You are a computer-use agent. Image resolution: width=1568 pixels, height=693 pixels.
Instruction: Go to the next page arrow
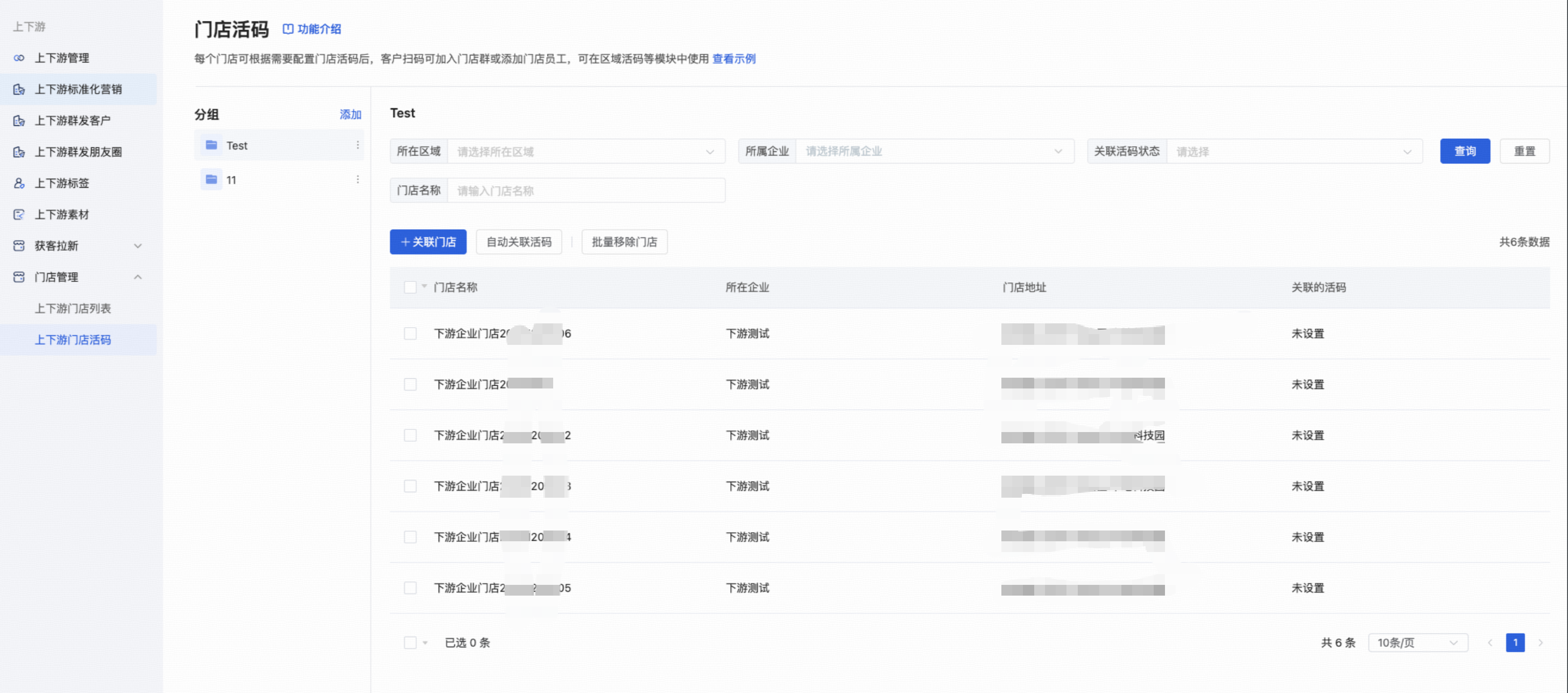pyautogui.click(x=1541, y=642)
